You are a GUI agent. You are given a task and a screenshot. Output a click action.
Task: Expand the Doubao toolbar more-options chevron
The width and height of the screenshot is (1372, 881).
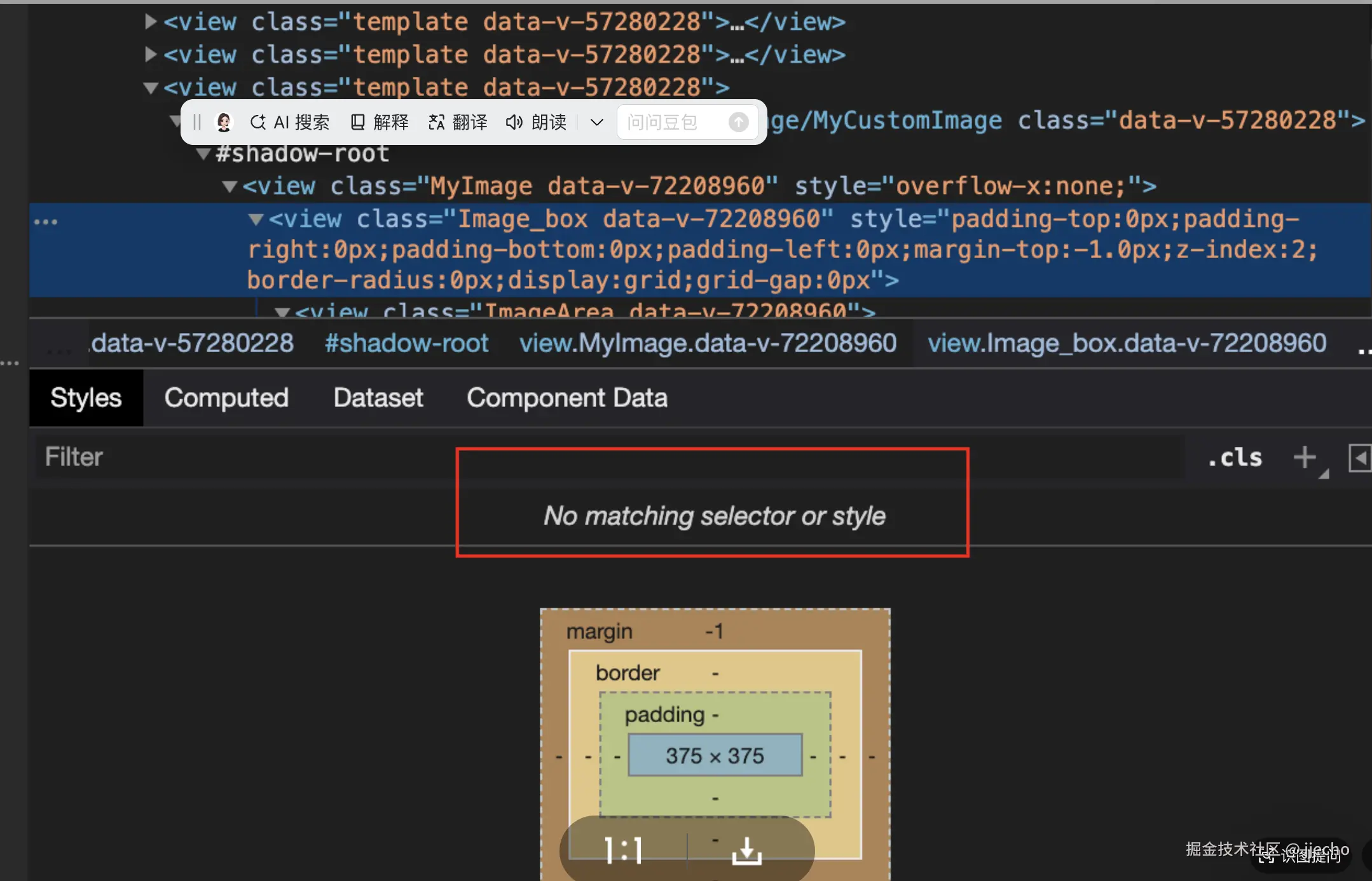596,122
